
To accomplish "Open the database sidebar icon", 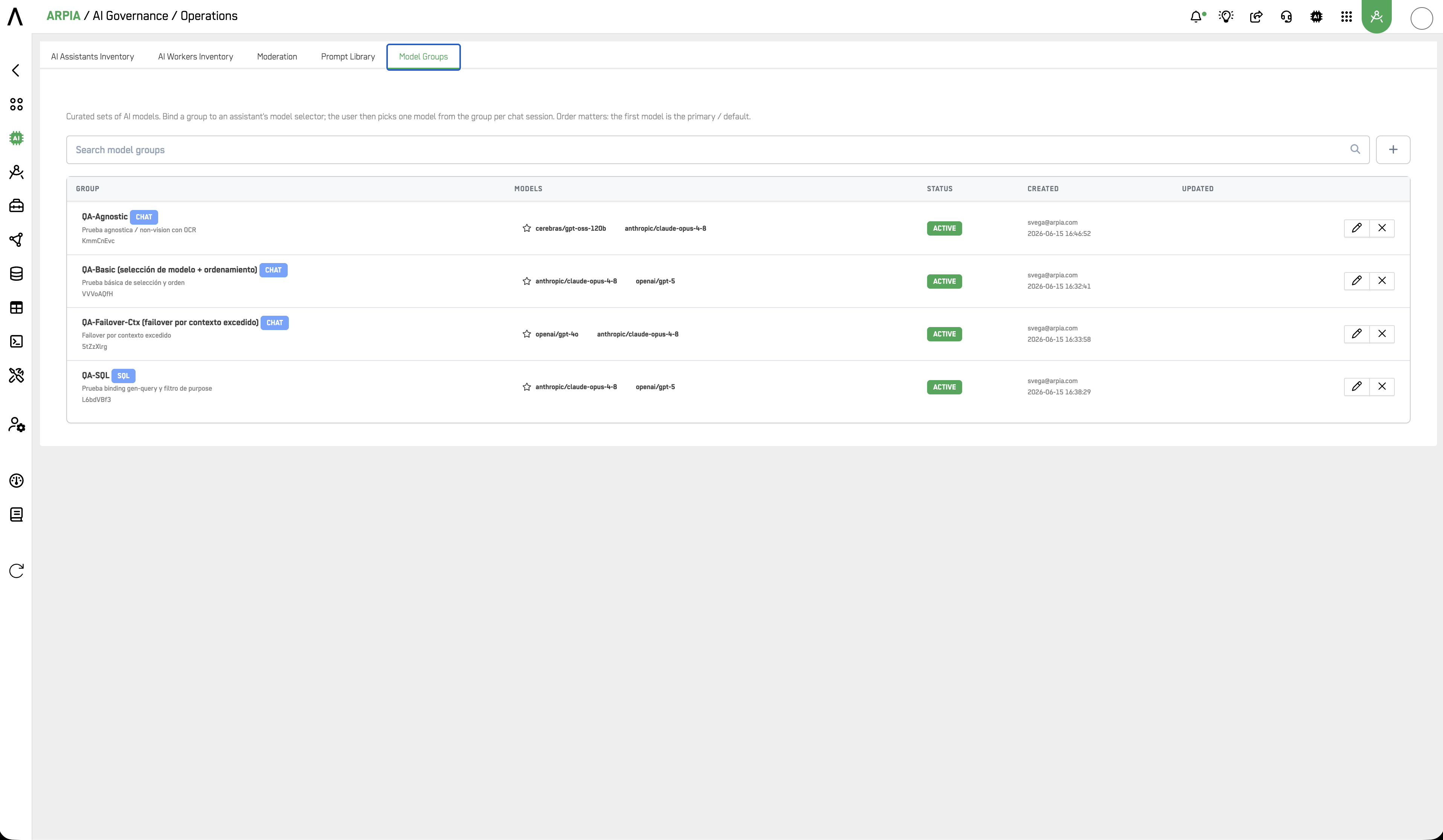I will point(17,274).
